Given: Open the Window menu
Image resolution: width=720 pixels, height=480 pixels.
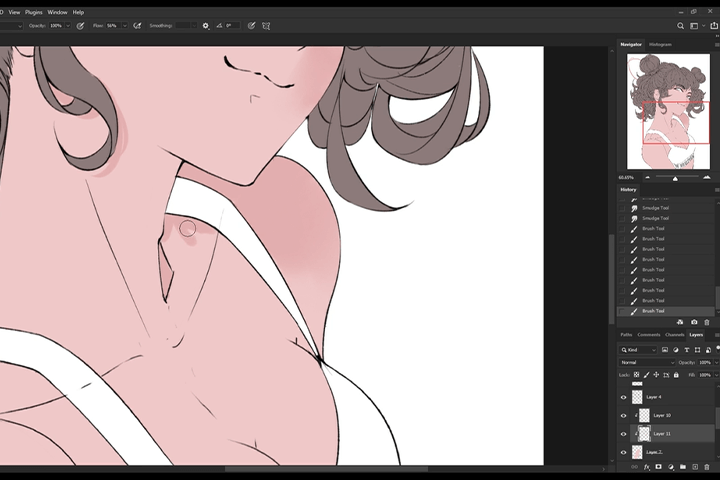Looking at the screenshot, I should tap(57, 12).
